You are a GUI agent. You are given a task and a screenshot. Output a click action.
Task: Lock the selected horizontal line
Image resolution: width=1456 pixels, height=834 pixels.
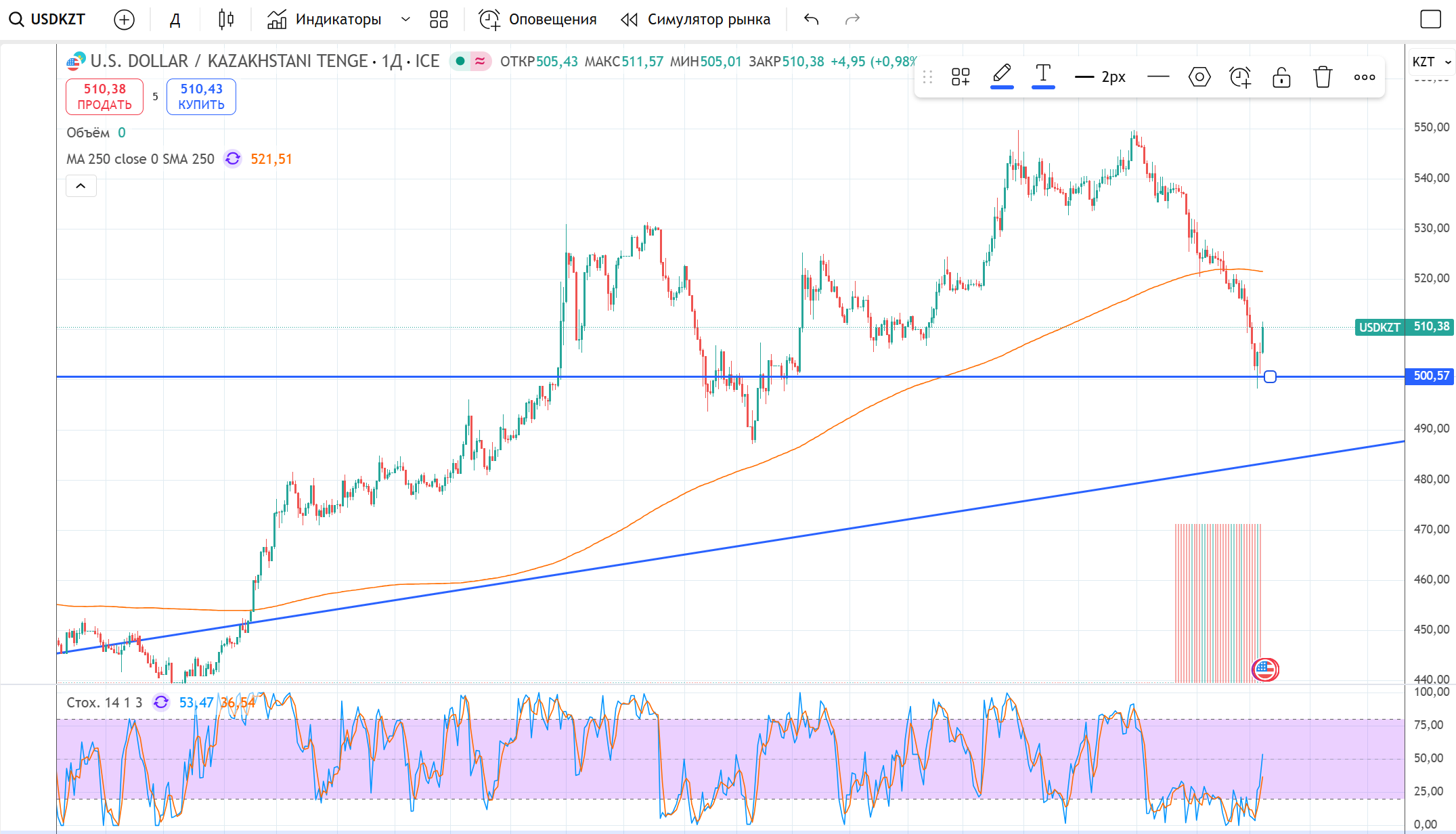(1281, 77)
